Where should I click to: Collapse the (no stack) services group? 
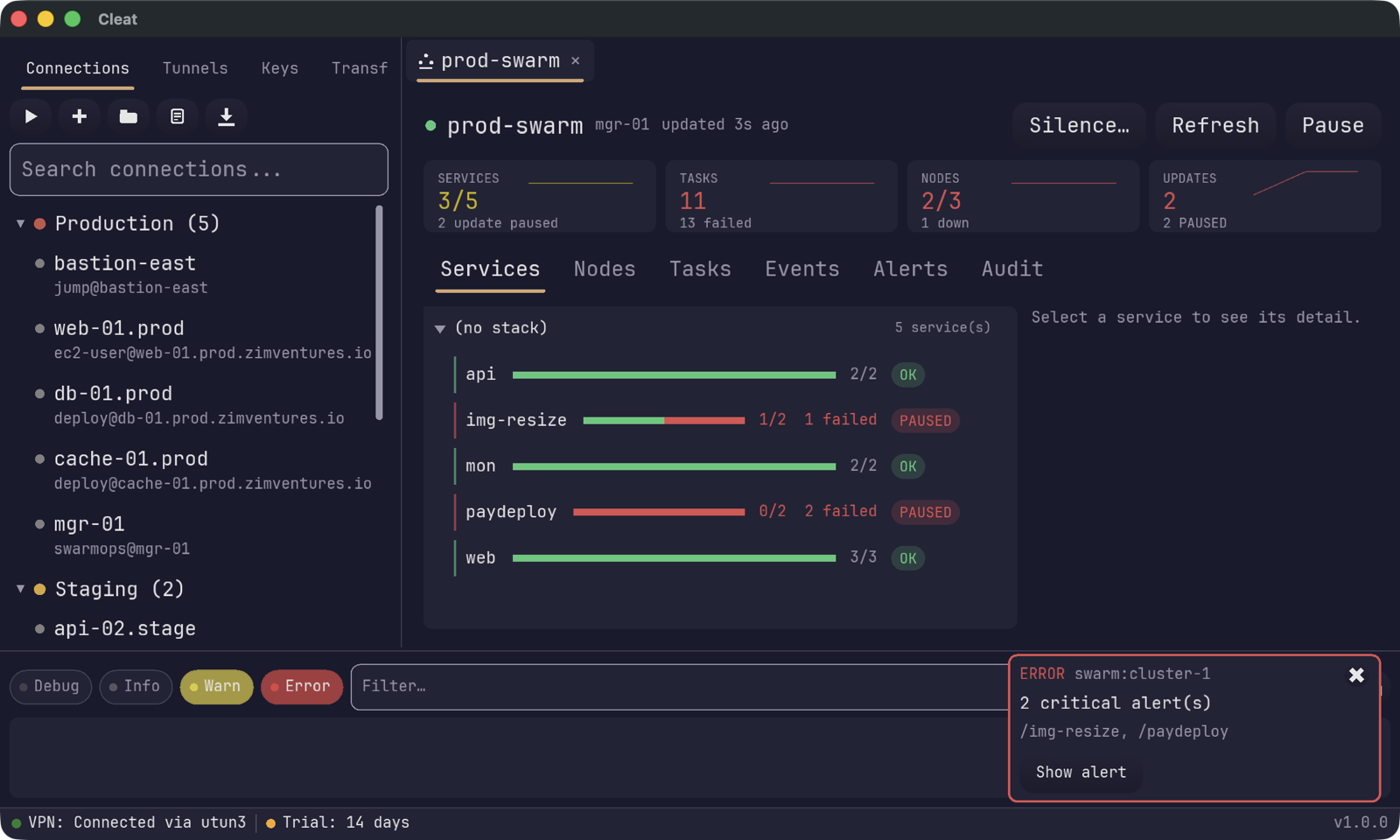[x=440, y=329]
